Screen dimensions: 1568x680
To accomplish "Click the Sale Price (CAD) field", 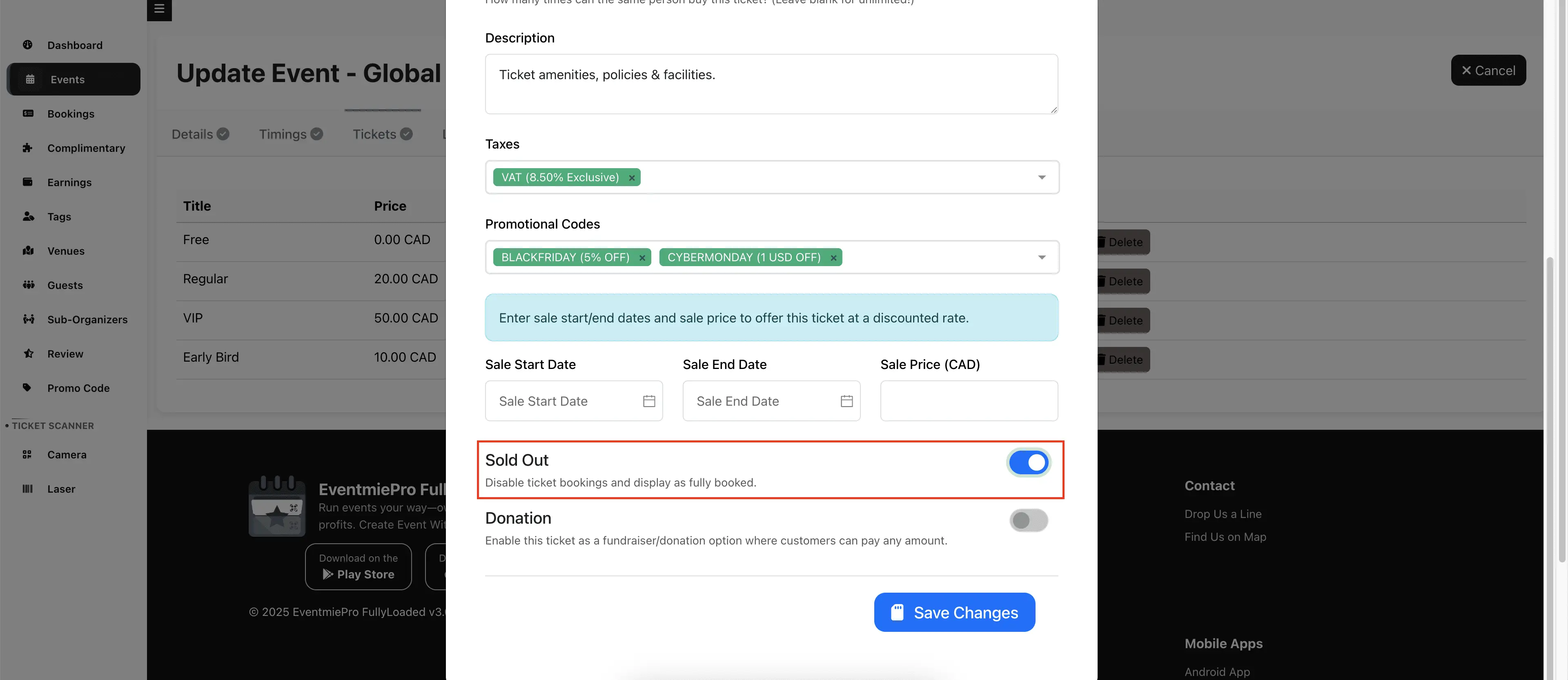I will [969, 401].
